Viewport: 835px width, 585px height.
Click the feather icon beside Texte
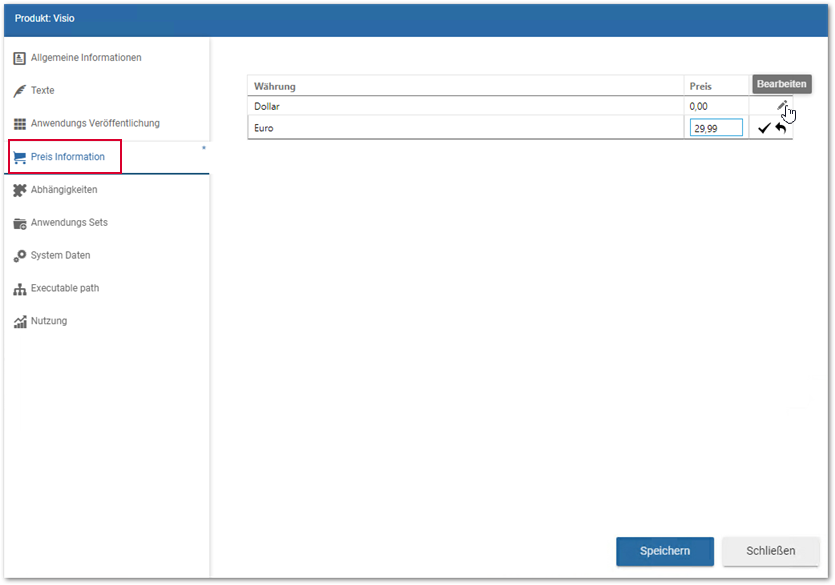tap(19, 91)
